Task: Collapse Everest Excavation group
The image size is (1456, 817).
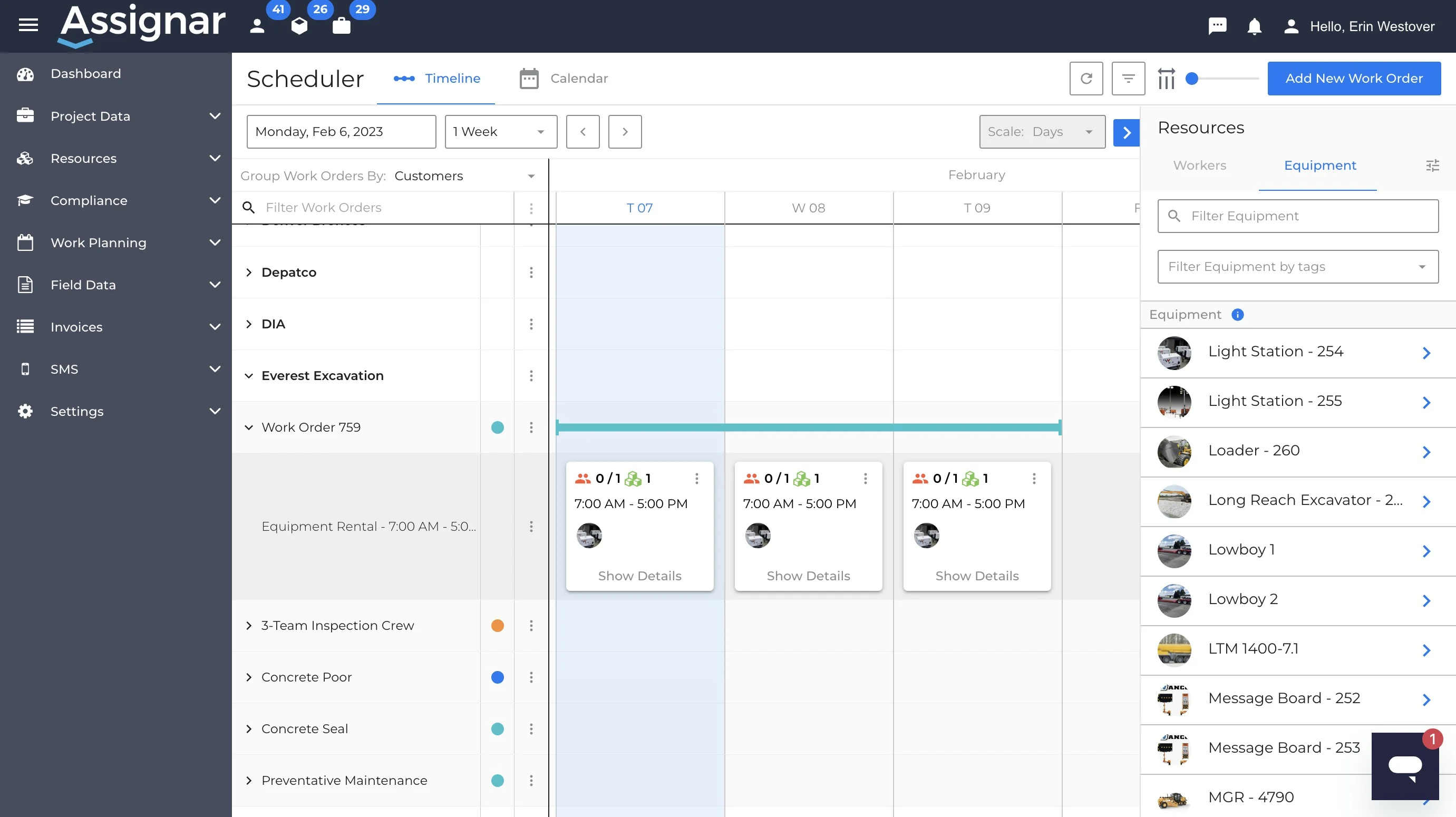Action: click(x=249, y=376)
